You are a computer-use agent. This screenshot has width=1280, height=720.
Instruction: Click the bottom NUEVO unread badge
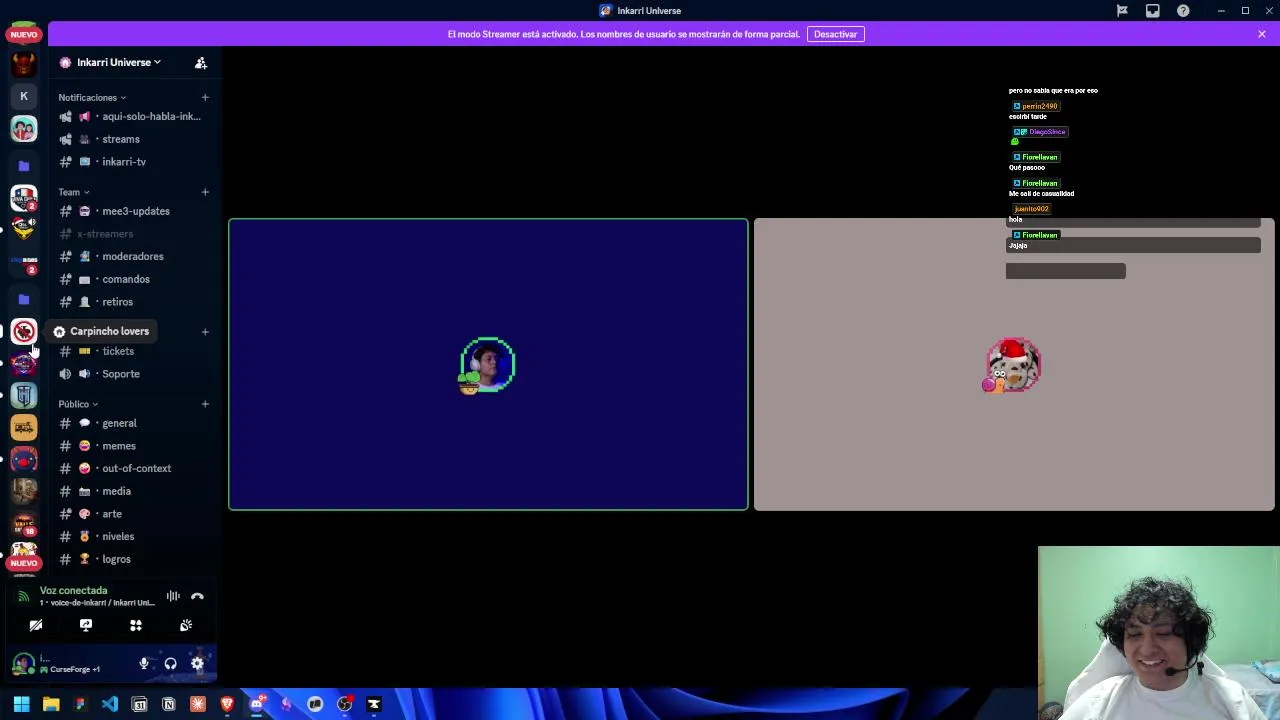coord(24,563)
